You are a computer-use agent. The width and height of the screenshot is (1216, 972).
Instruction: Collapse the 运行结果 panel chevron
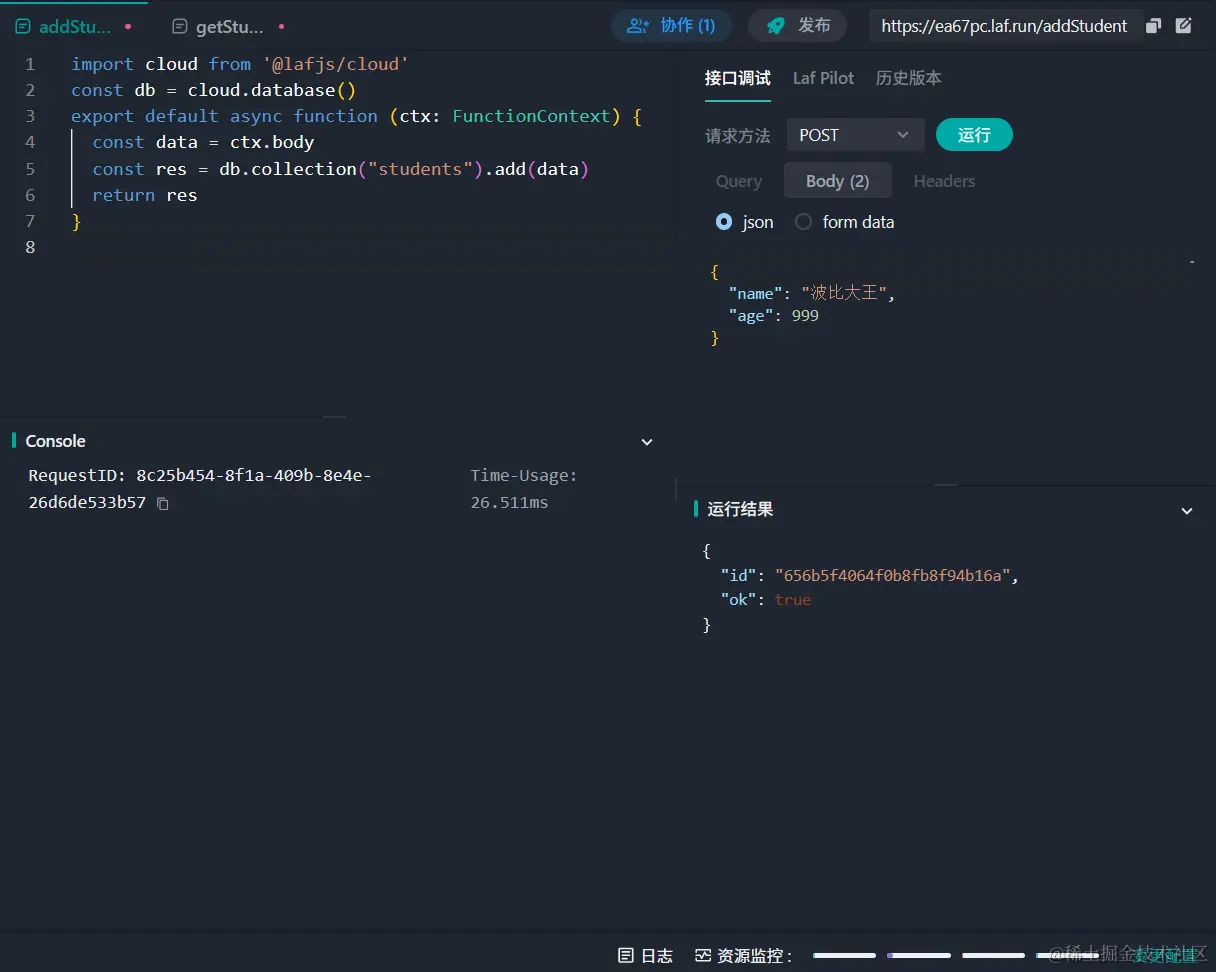click(1187, 511)
